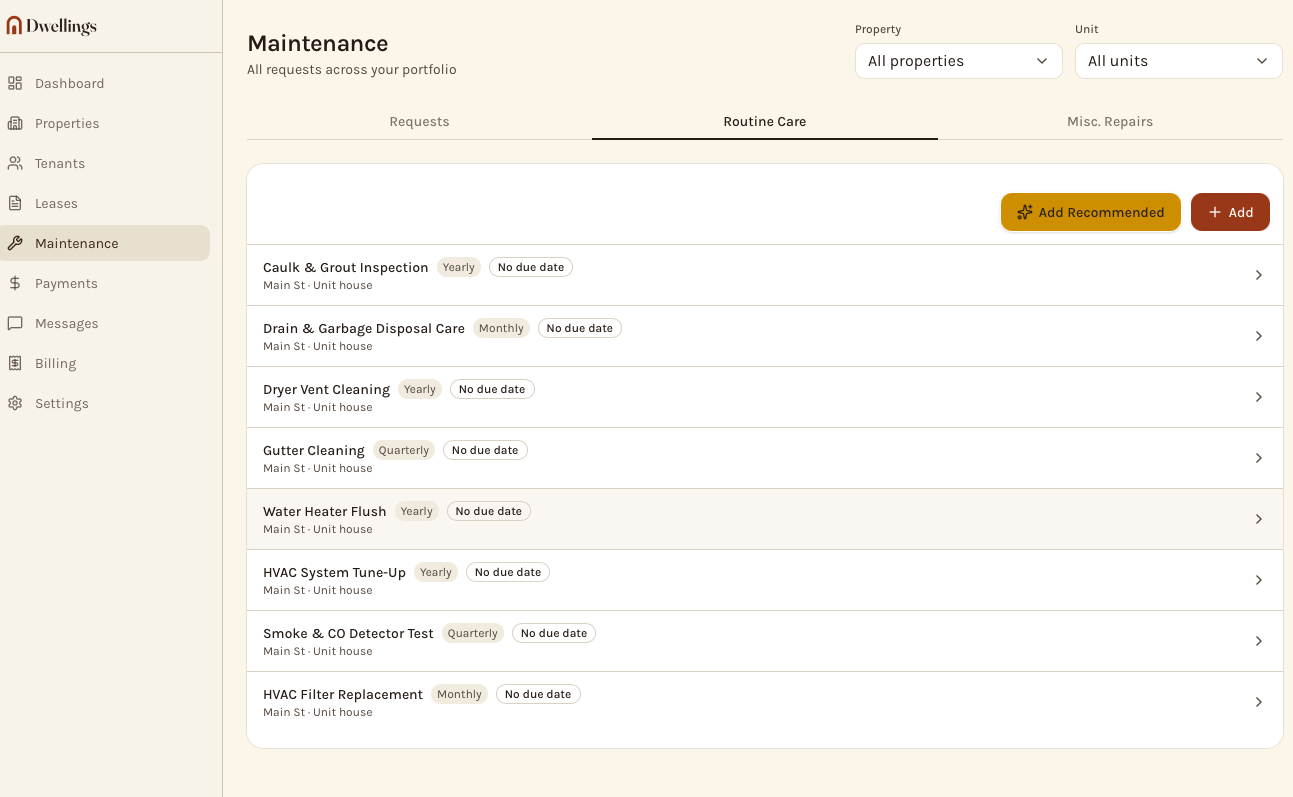
Task: Click the Dwellings logo icon
Action: [x=14, y=26]
